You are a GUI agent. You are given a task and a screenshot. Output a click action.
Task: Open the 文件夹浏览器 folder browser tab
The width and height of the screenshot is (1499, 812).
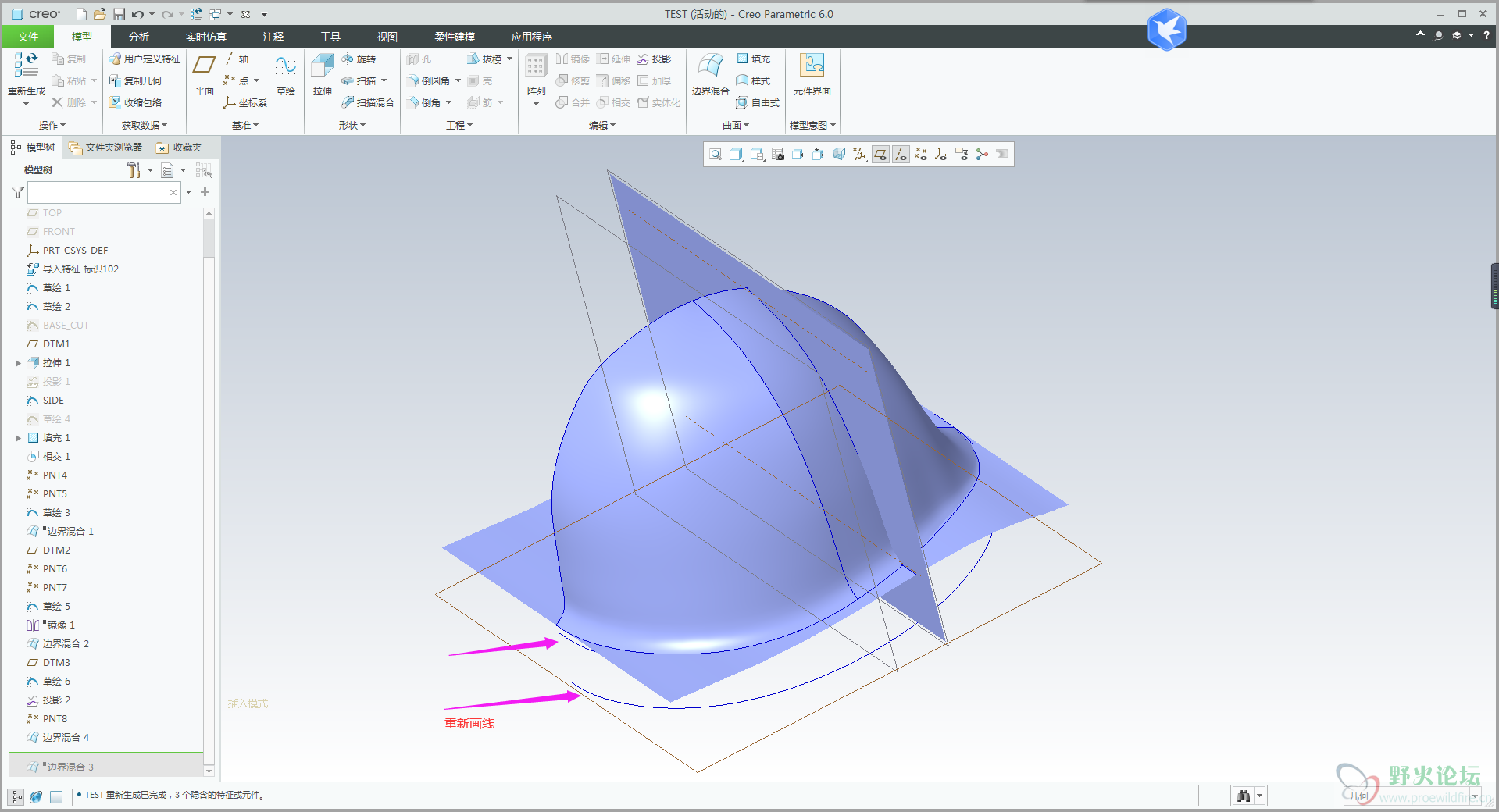coord(105,147)
